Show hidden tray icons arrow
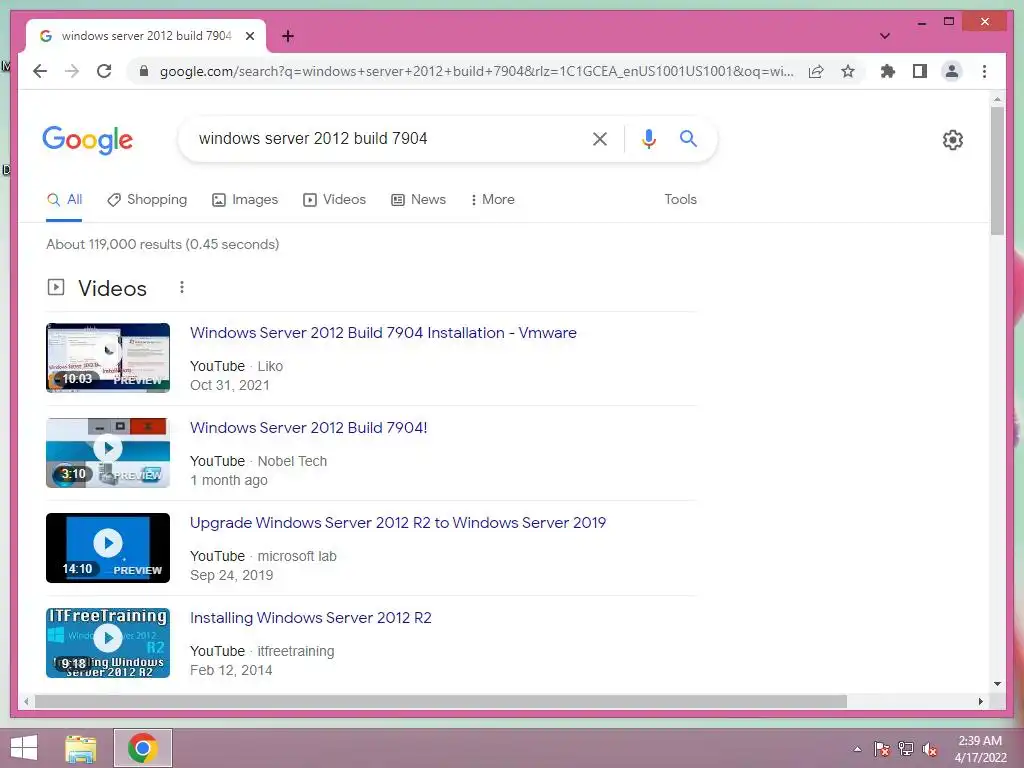 (x=857, y=749)
